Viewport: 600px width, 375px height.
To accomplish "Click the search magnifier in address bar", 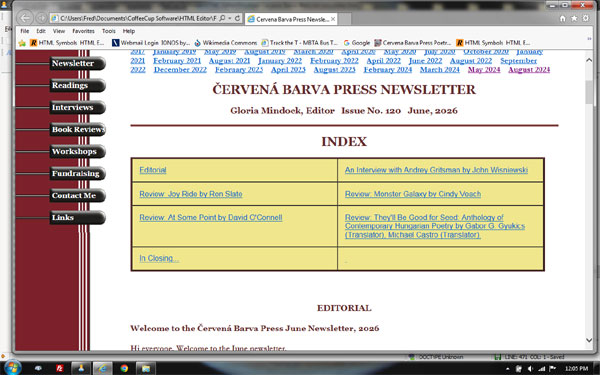I will click(222, 18).
